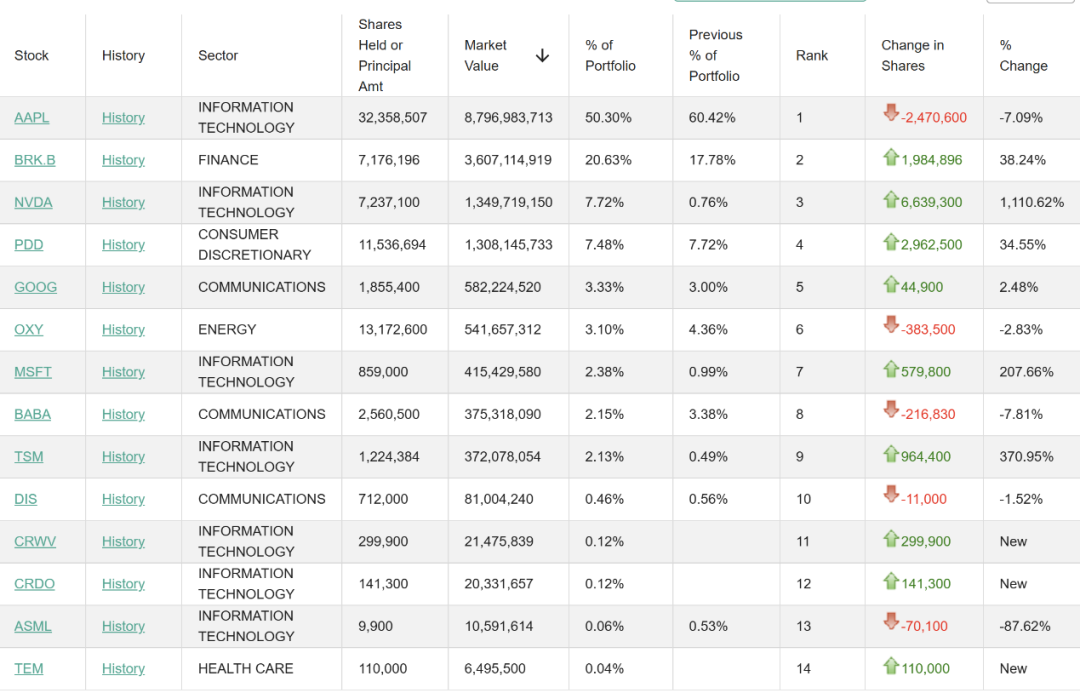Open History for NVDA
1080x693 pixels.
pos(123,203)
